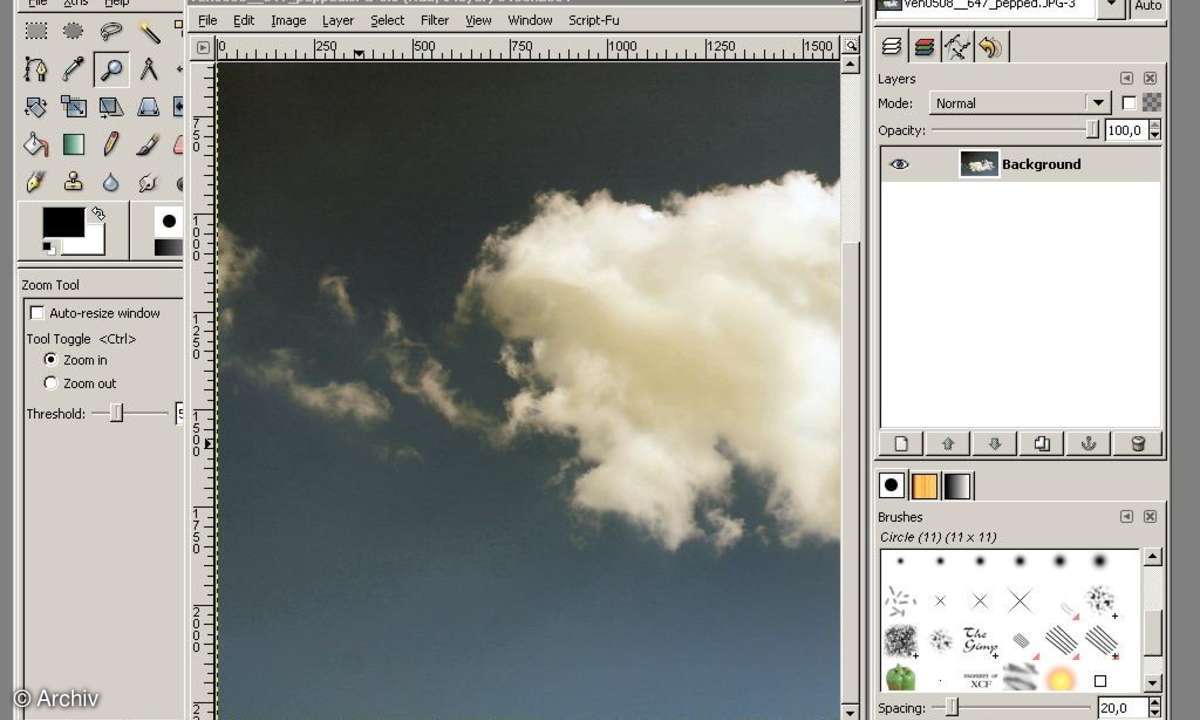Switch to the Channels tab
This screenshot has height=720, width=1200.
(925, 46)
